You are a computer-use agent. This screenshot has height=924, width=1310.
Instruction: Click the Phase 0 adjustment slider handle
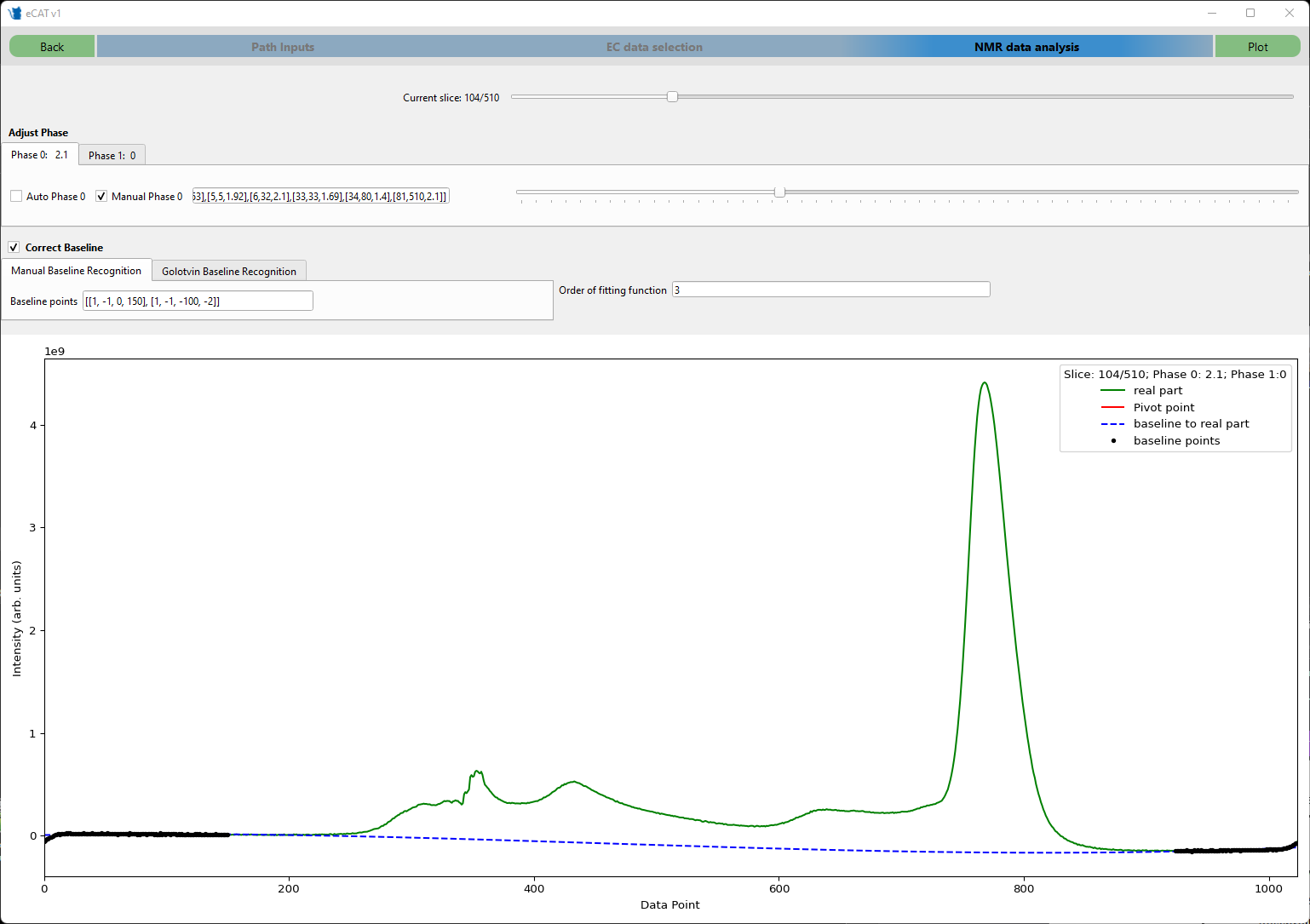779,192
